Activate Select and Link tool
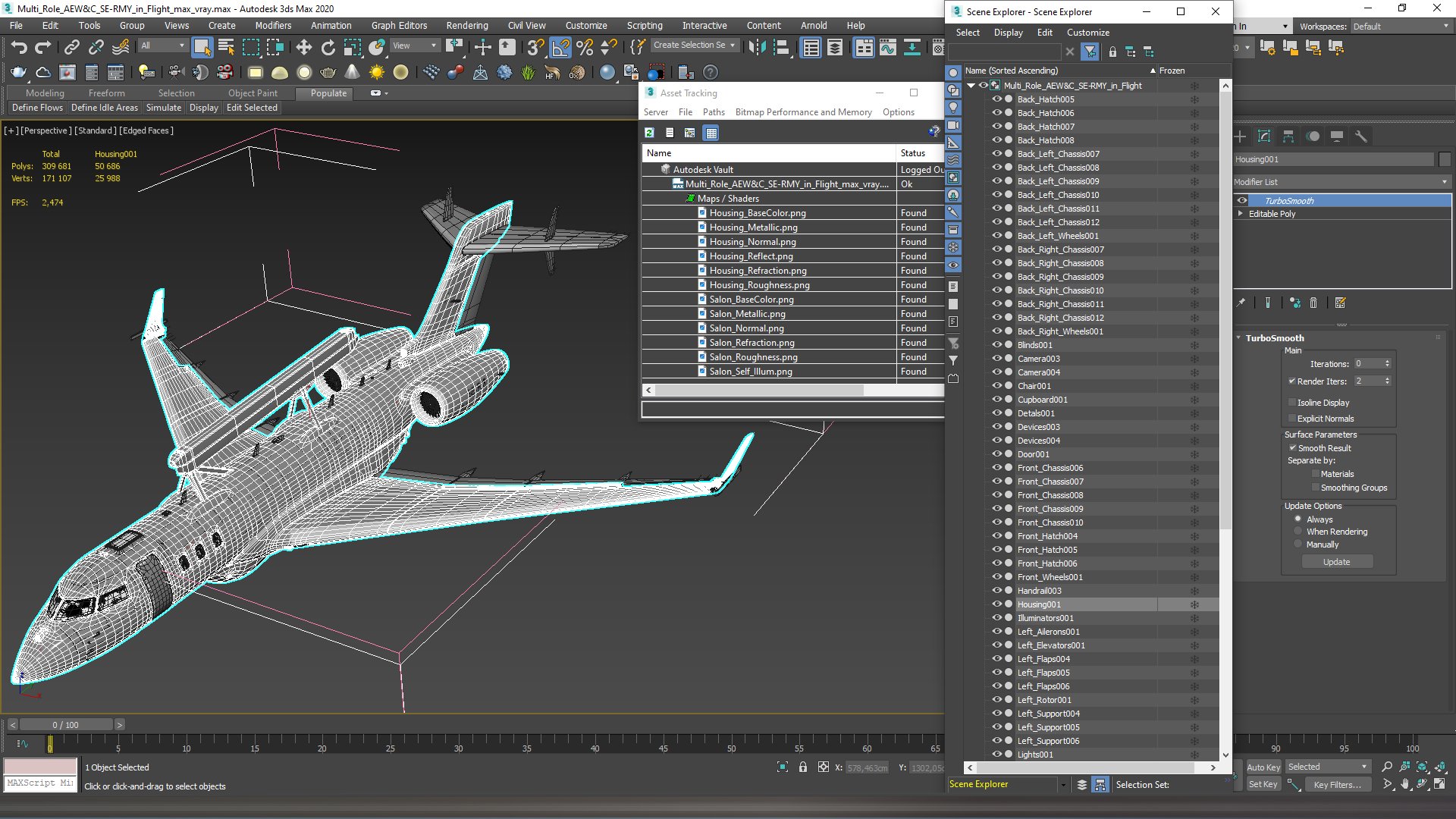 pyautogui.click(x=71, y=47)
